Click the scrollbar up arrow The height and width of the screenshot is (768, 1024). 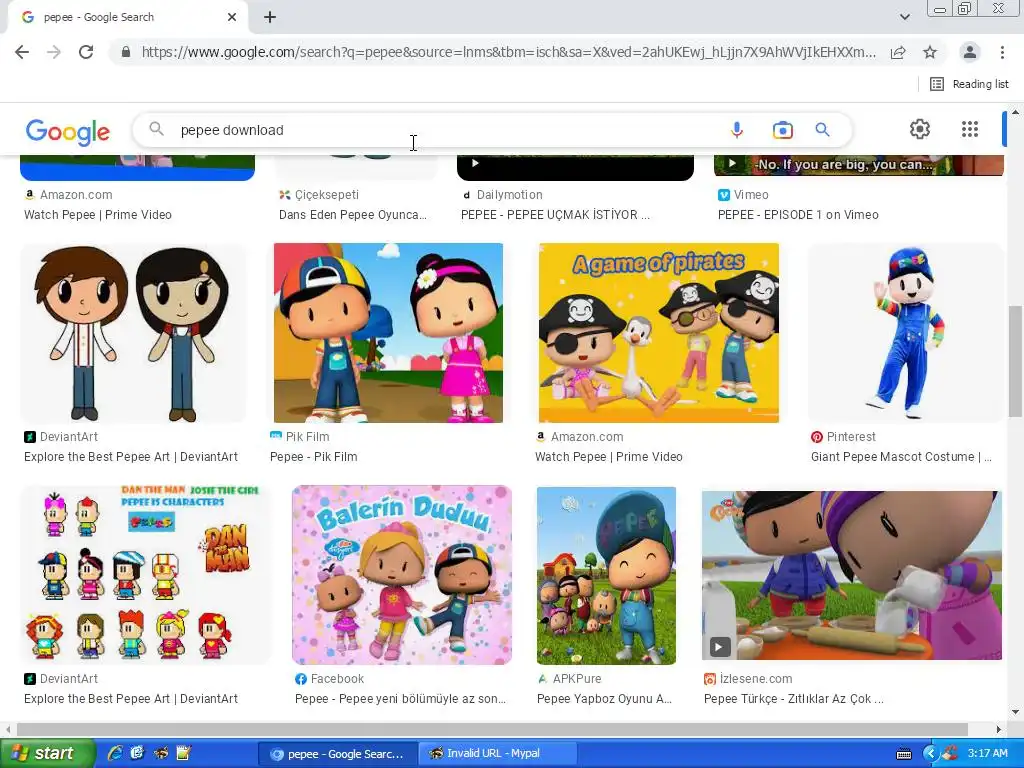point(1015,112)
